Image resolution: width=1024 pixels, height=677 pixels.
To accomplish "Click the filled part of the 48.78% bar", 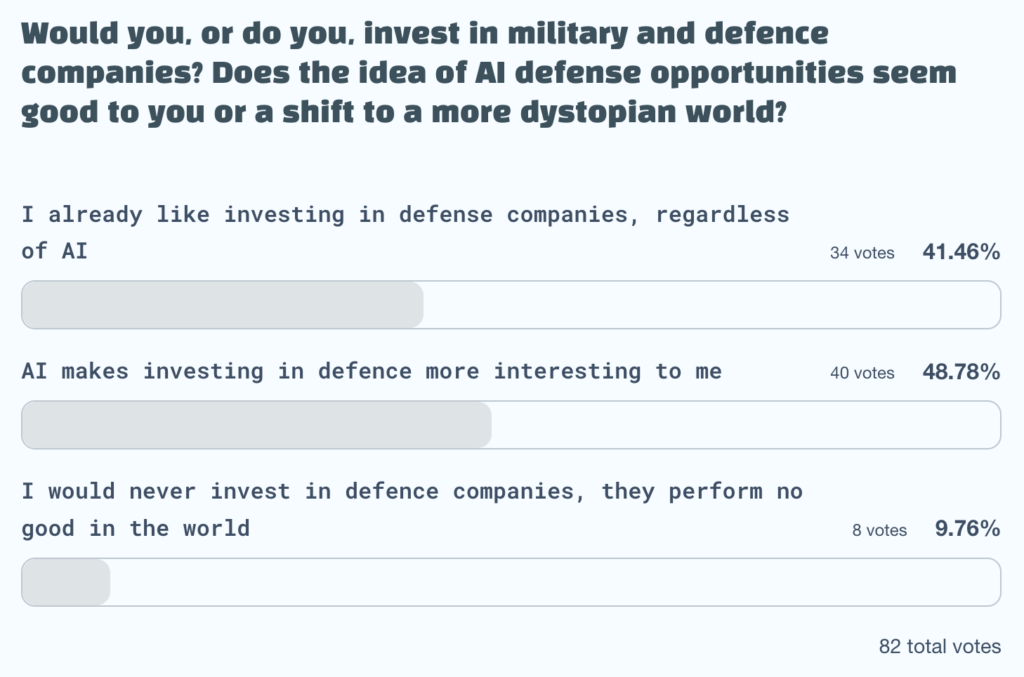I will 256,425.
